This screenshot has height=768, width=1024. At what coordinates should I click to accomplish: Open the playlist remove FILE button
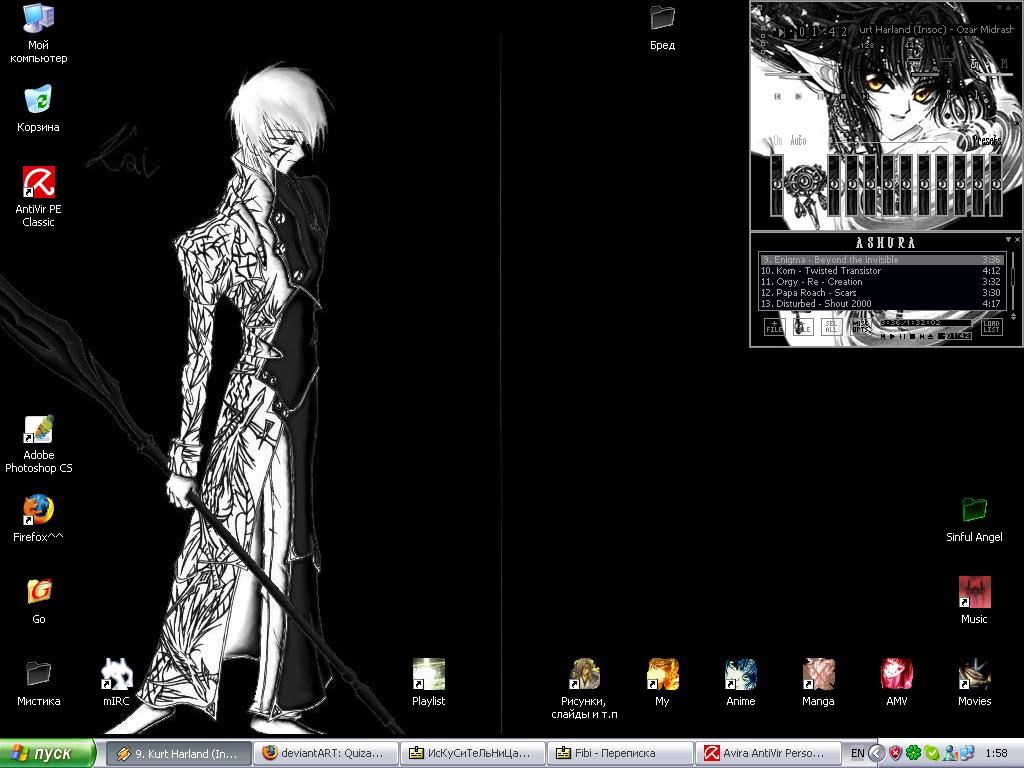[x=803, y=327]
